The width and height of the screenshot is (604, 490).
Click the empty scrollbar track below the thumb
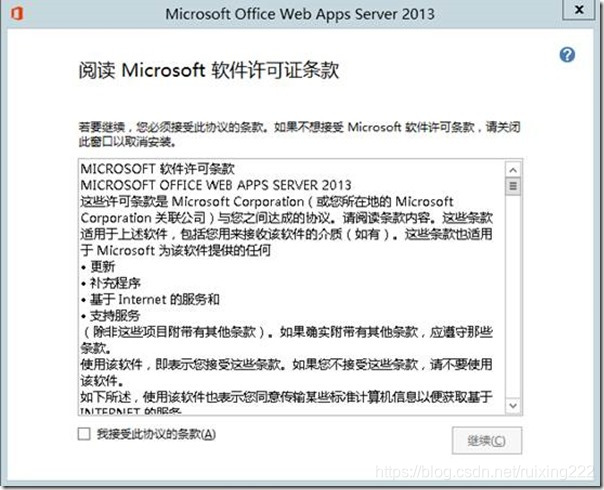coord(513,297)
